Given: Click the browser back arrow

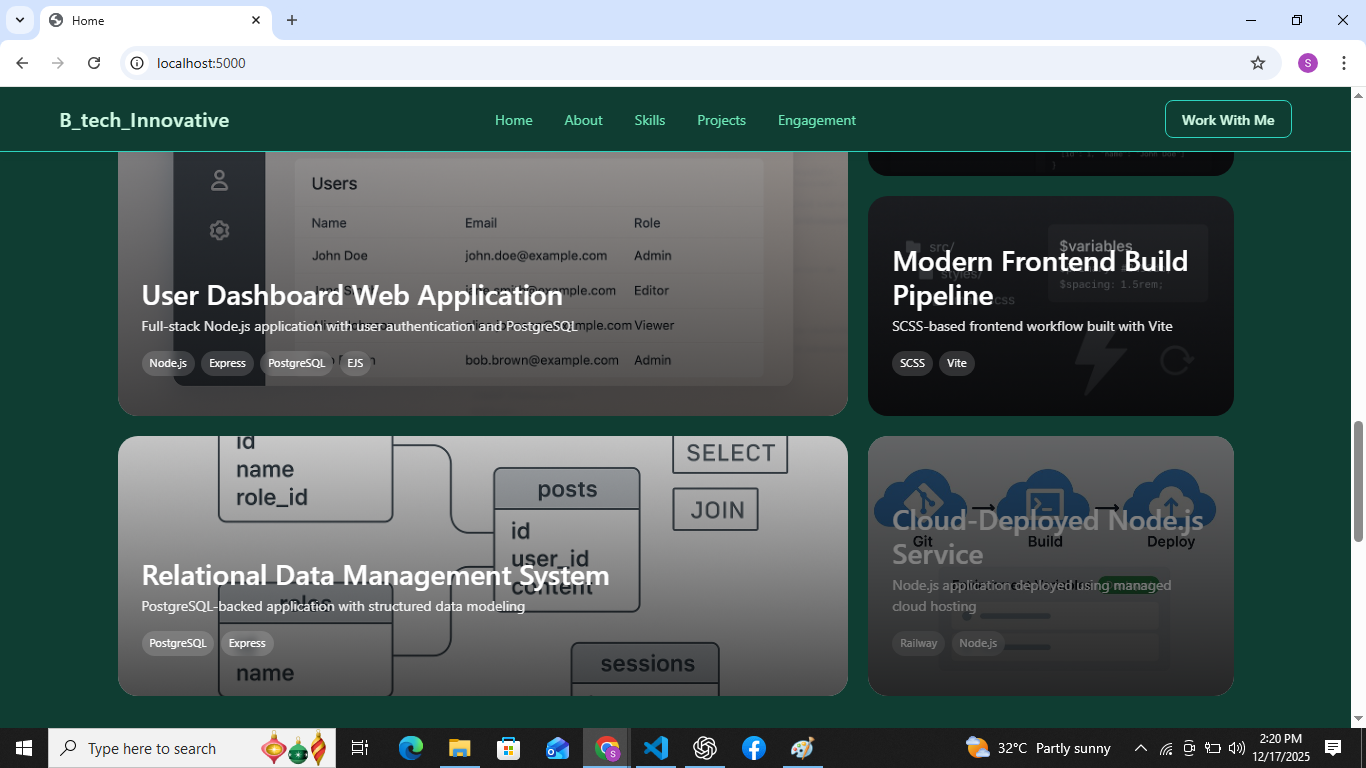Looking at the screenshot, I should [x=22, y=63].
